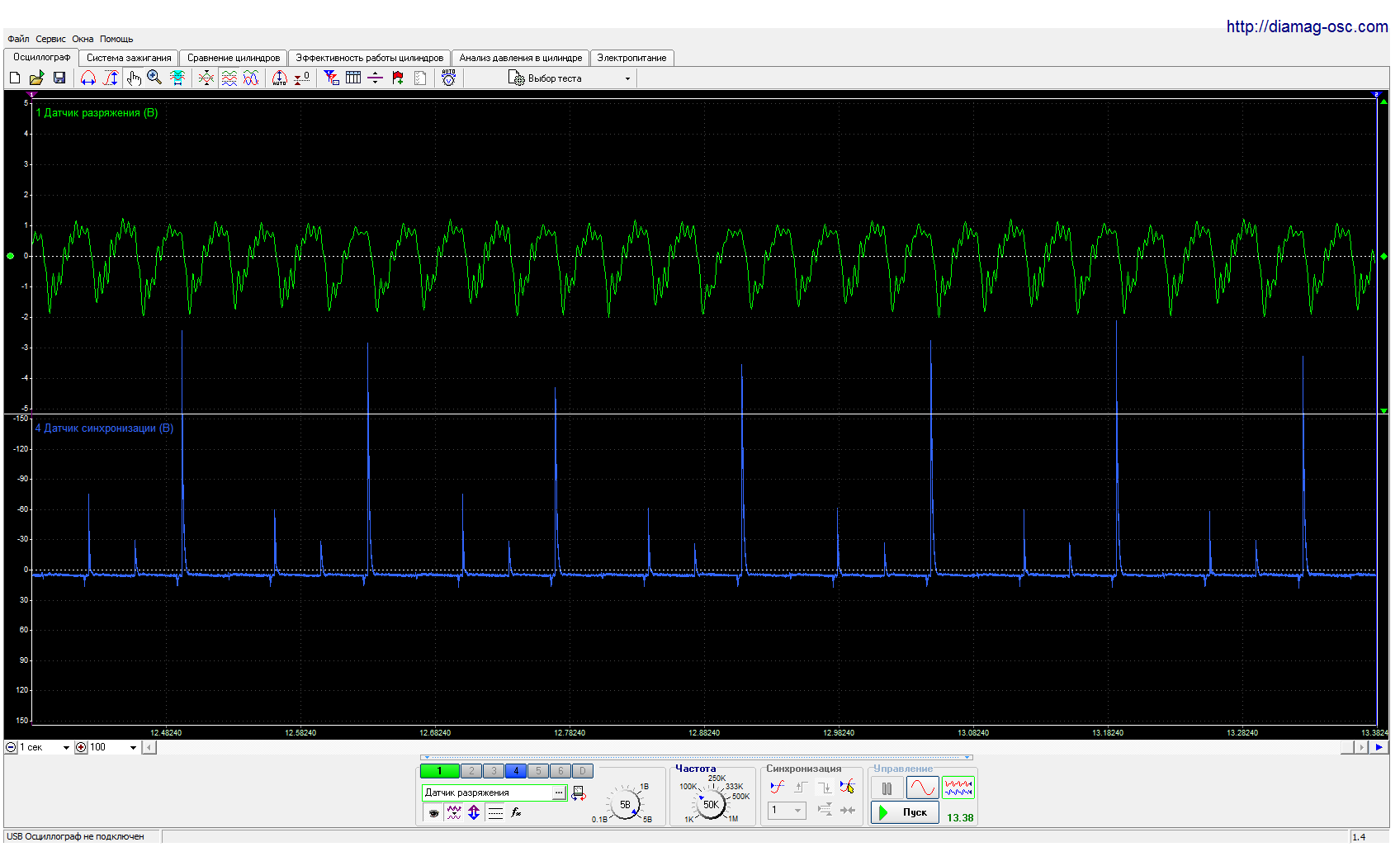Select red sine wave display mode
Screen dimensions: 1400x847
922,788
